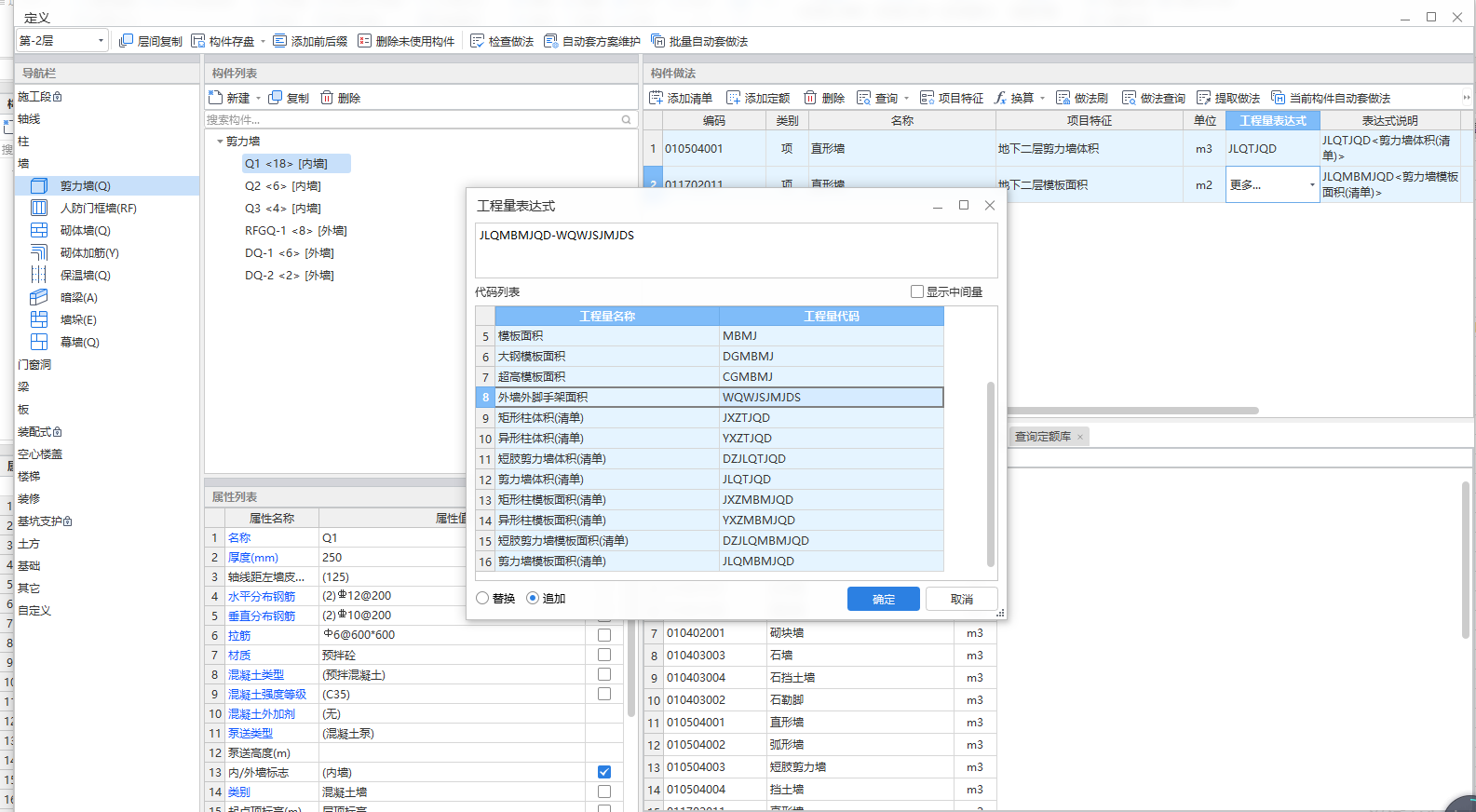Screen dimensions: 1476x812
Task: Select 剪力墙(Q) in navigation bar
Action: 108,186
